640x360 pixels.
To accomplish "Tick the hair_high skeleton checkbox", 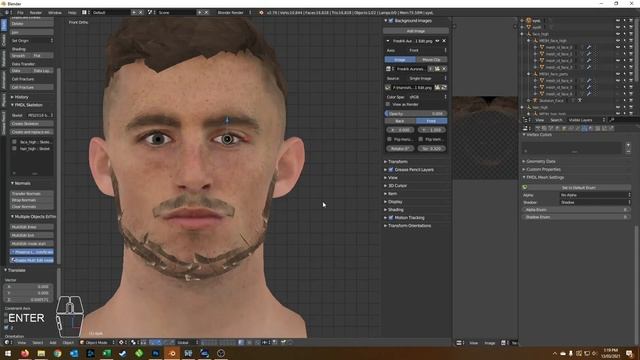I will pos(14,149).
